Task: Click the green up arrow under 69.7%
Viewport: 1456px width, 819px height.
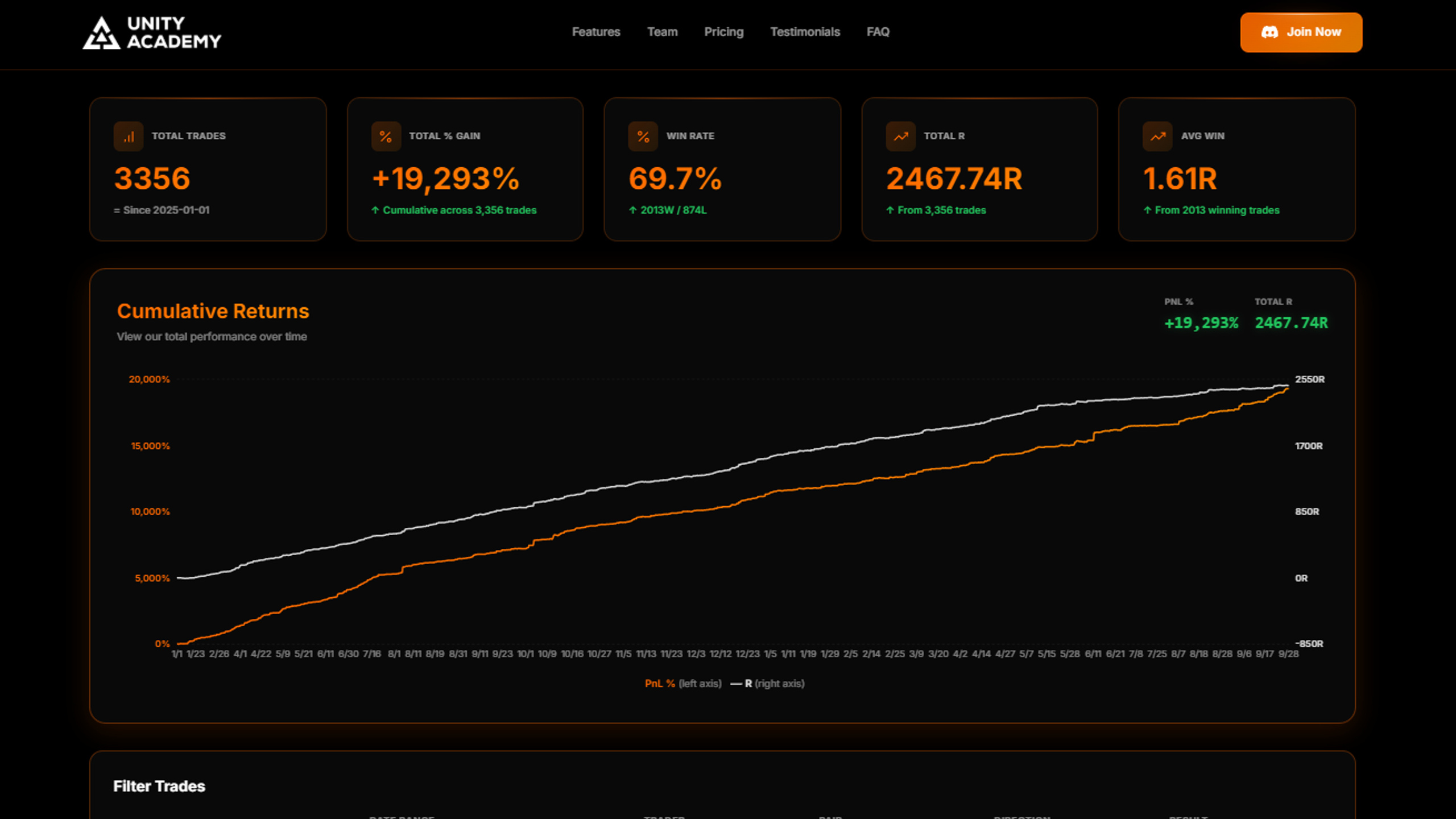Action: 632,210
